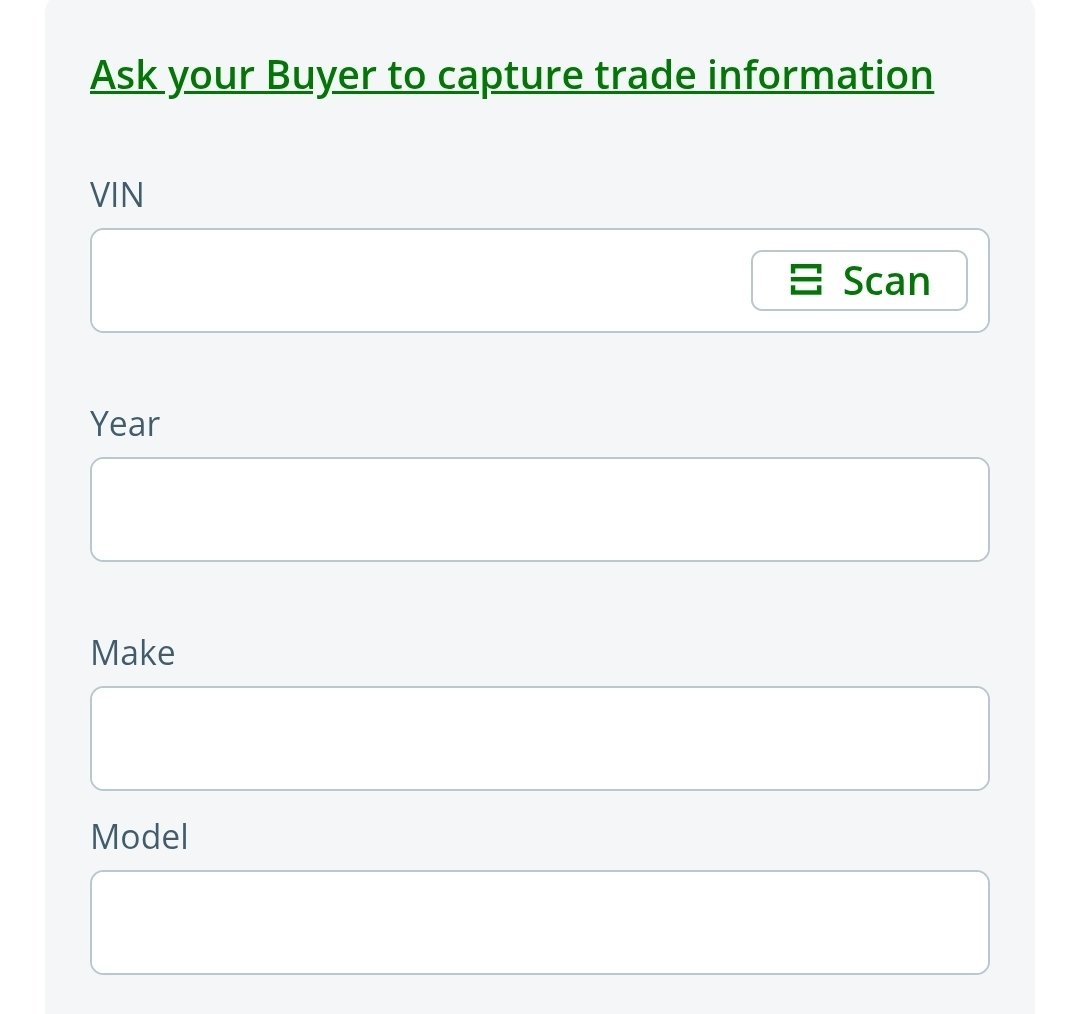This screenshot has height=1014, width=1080.
Task: Open the Ask your Buyer to capture trade information link
Action: click(x=511, y=75)
